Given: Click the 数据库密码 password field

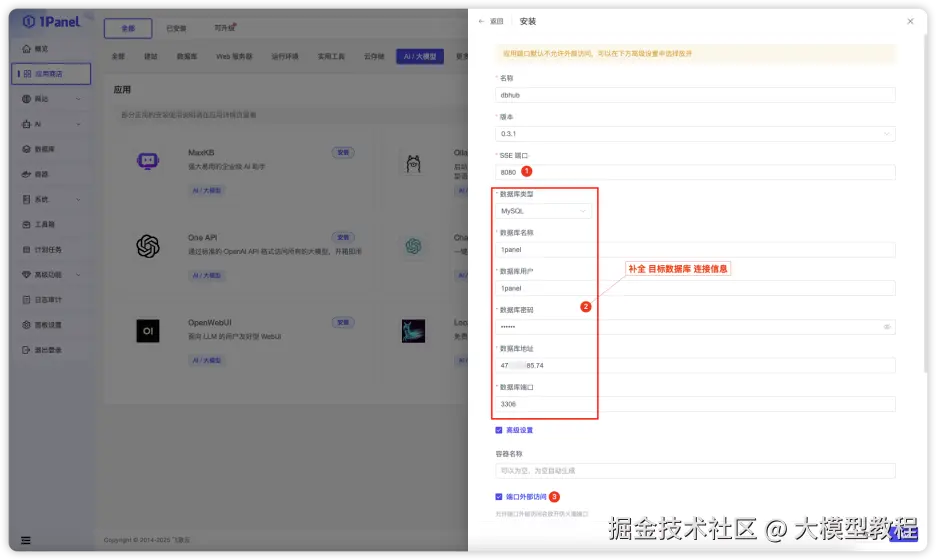Looking at the screenshot, I should coord(695,327).
